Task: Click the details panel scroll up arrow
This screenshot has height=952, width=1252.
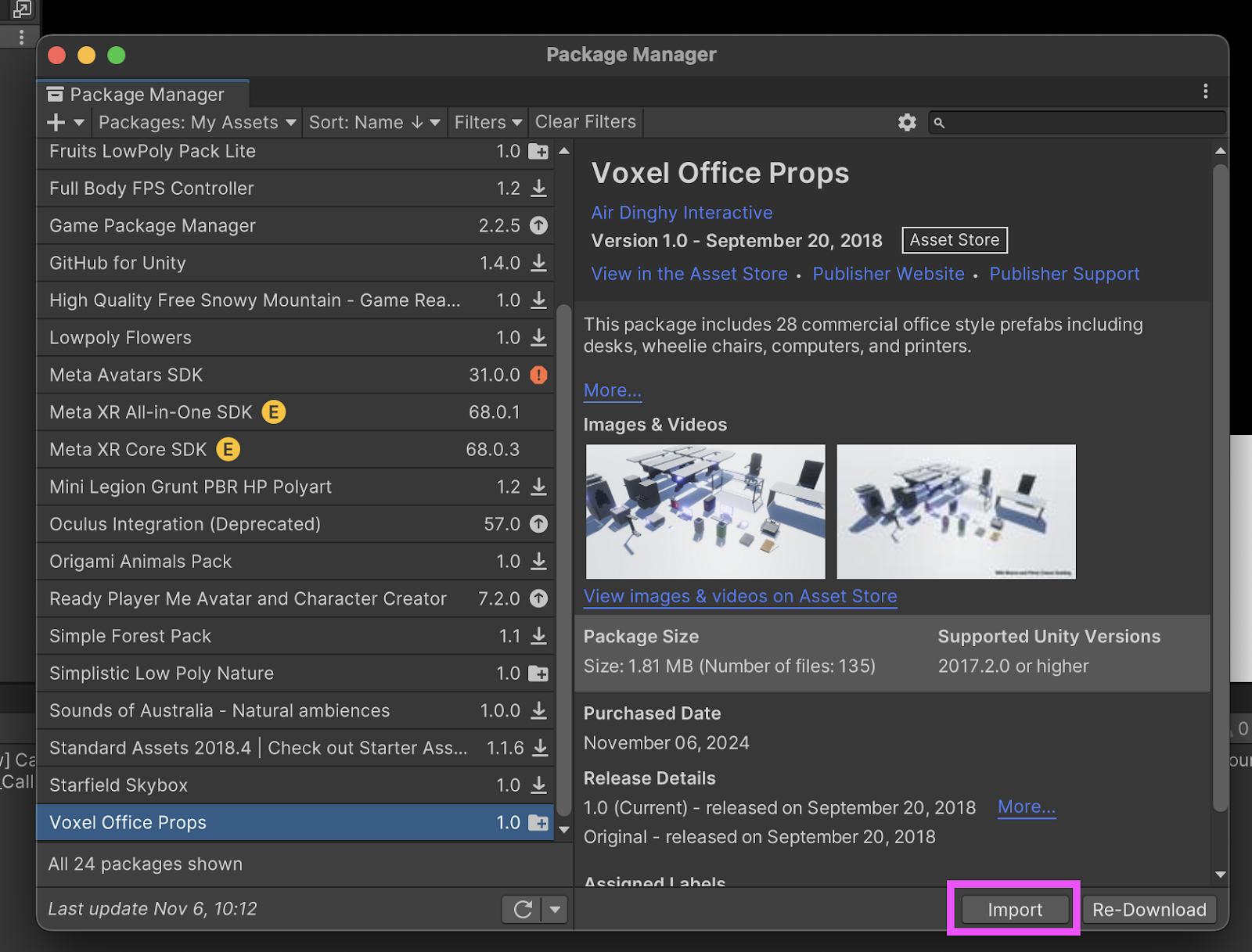Action: click(1220, 151)
